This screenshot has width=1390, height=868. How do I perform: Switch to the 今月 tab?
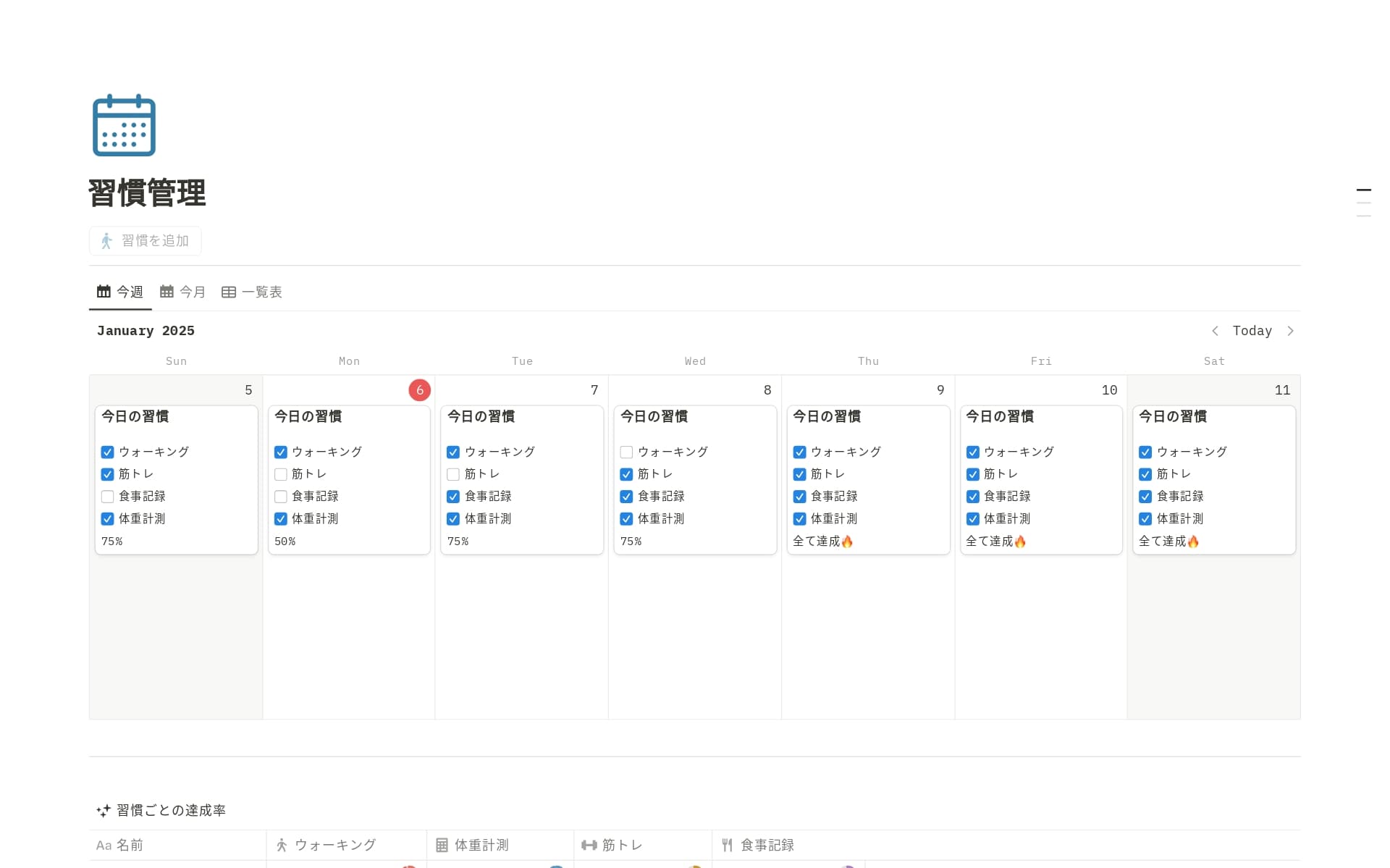pos(182,292)
